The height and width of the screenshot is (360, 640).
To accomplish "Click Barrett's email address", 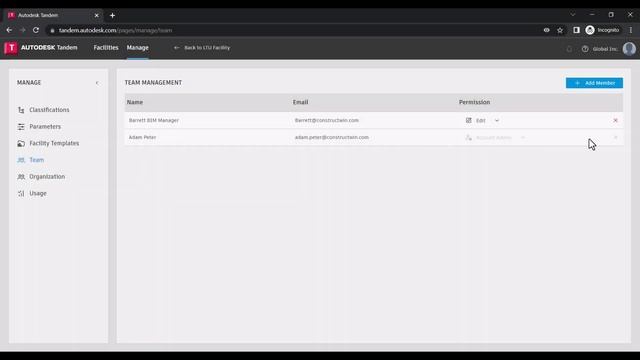I will tap(327, 120).
